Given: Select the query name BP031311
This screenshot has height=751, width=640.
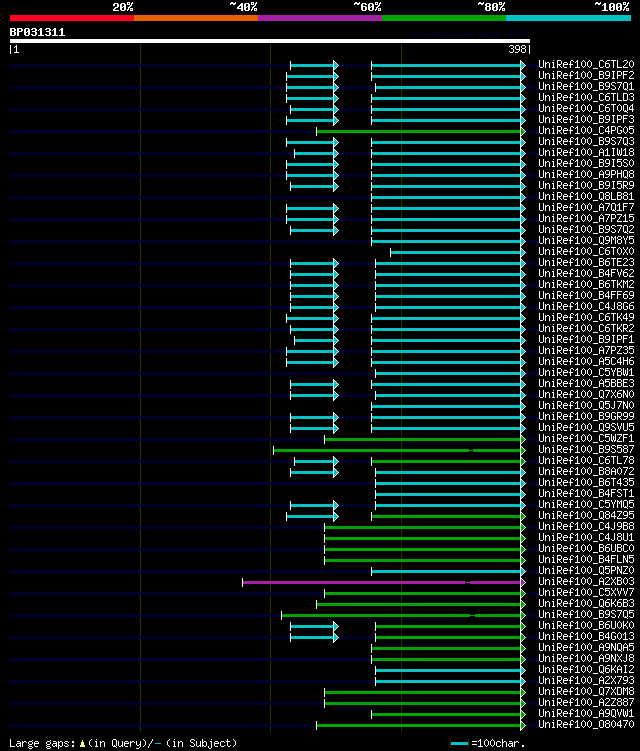Looking at the screenshot, I should 37,32.
